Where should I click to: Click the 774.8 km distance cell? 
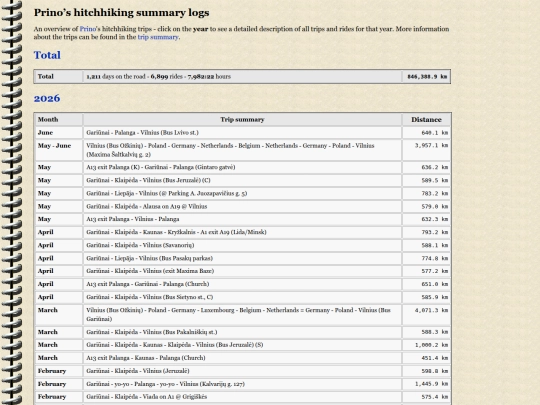[x=426, y=258]
